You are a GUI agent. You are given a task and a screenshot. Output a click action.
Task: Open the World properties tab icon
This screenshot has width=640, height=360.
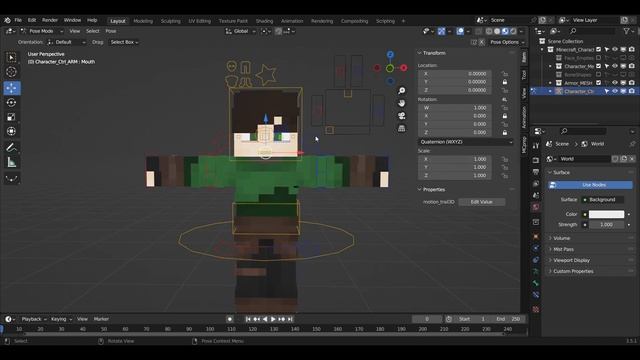coord(536,207)
